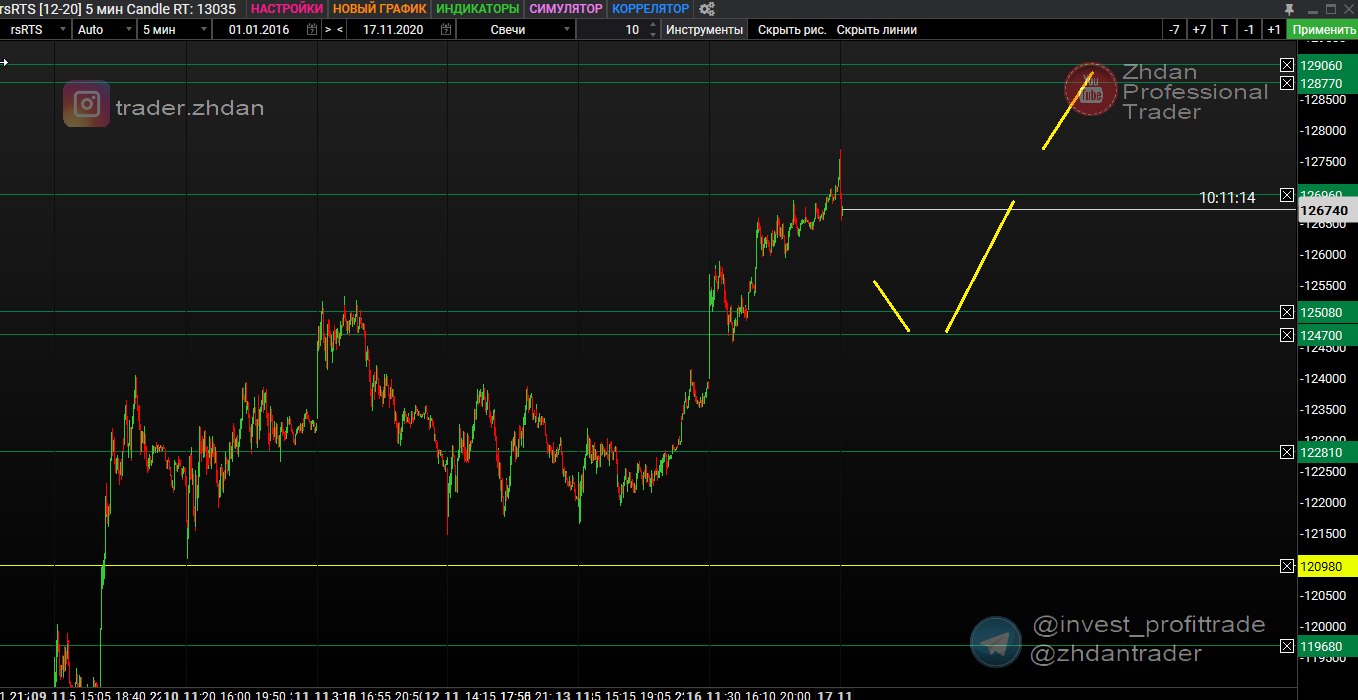Edit the start date field 01.01.2016
Viewport: 1358px width, 700px height.
(259, 30)
